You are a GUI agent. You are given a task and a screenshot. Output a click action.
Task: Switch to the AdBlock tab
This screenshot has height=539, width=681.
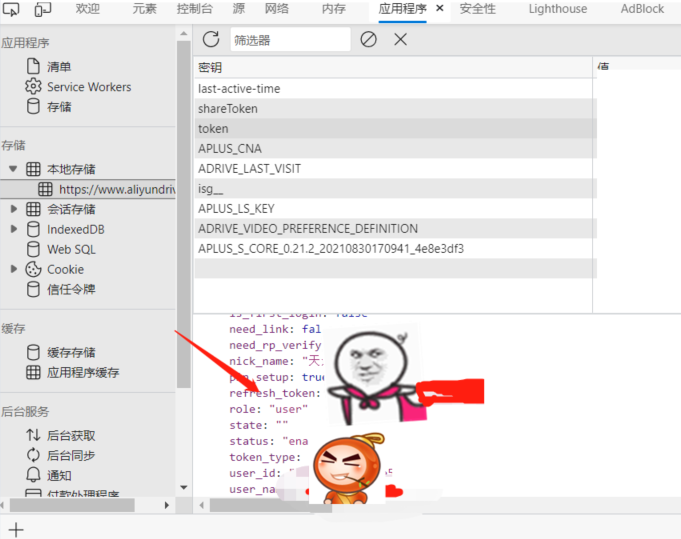click(x=642, y=9)
